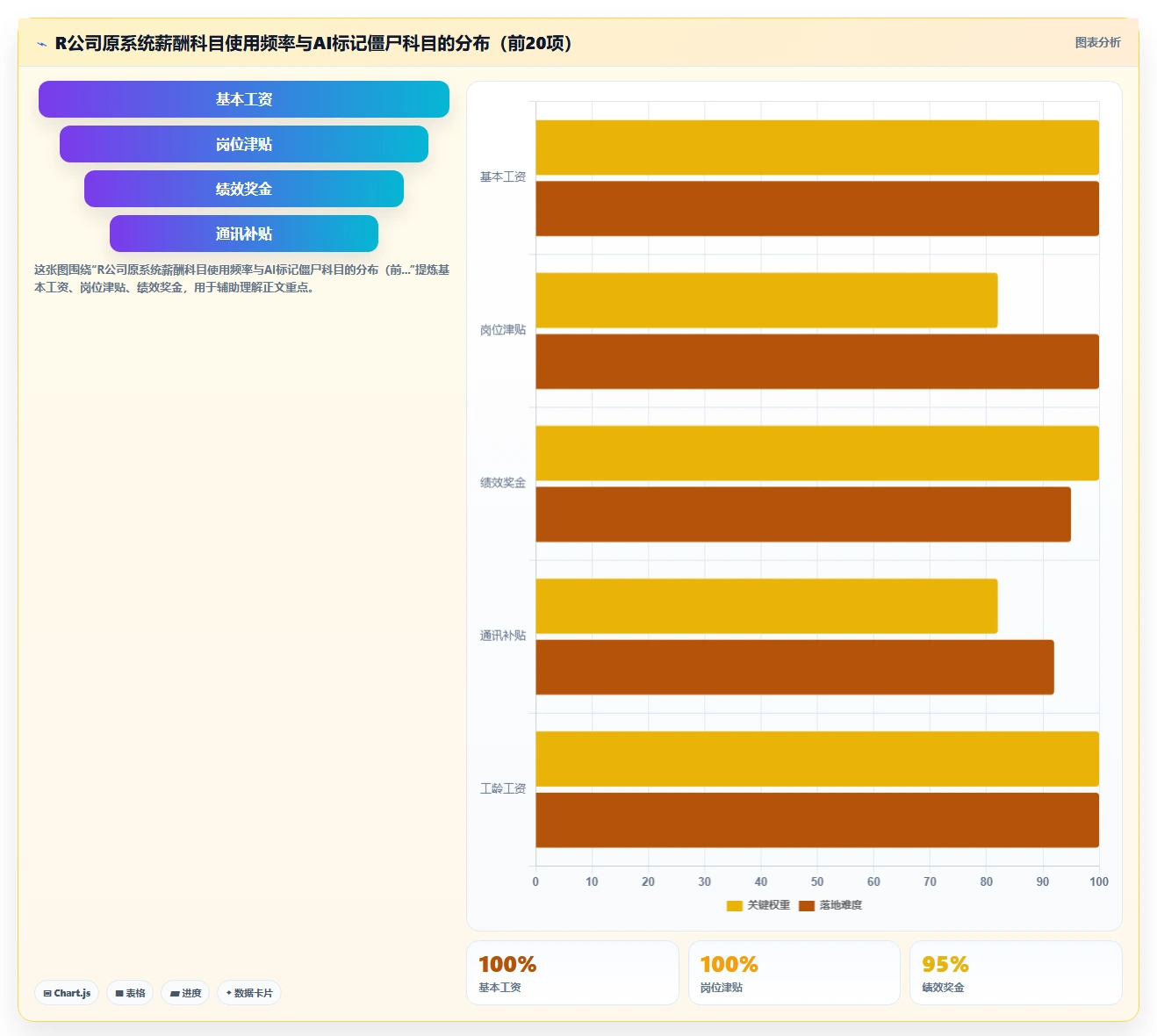
Task: Click the yellow 关键权重 legend swatch
Action: point(735,906)
